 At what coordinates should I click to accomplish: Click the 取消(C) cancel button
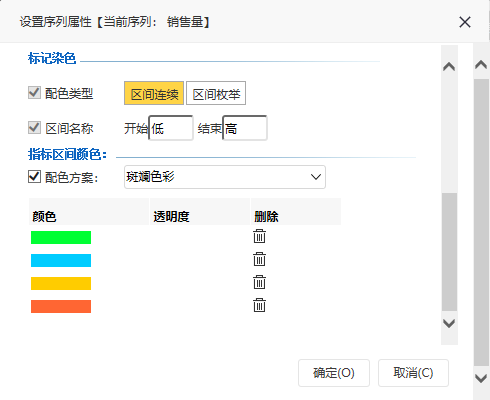(x=413, y=373)
